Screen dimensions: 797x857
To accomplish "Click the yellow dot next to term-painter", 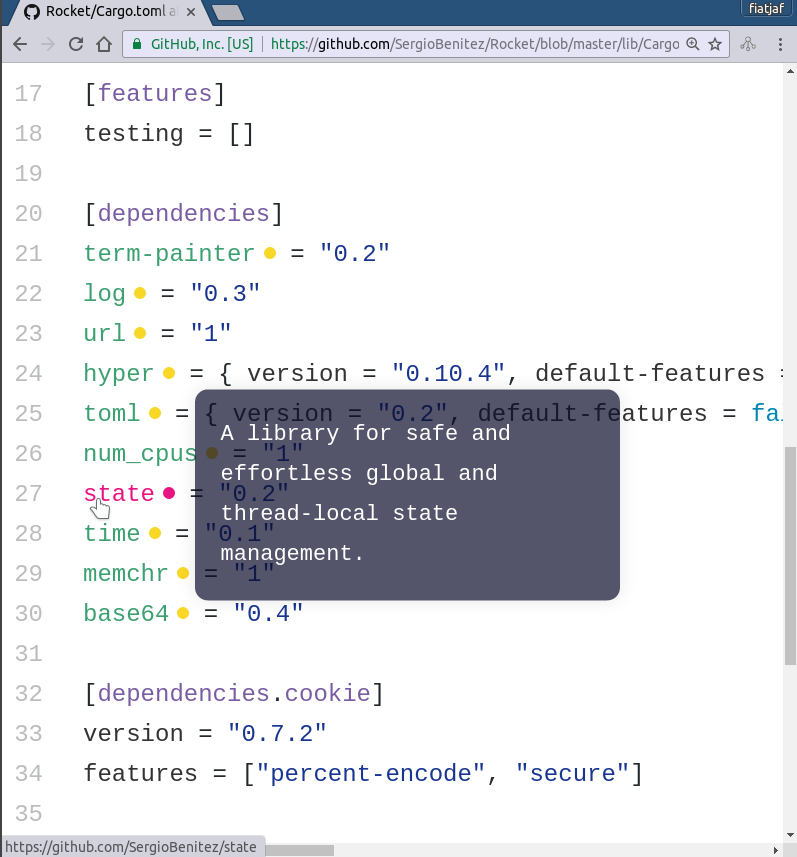I will point(270,253).
